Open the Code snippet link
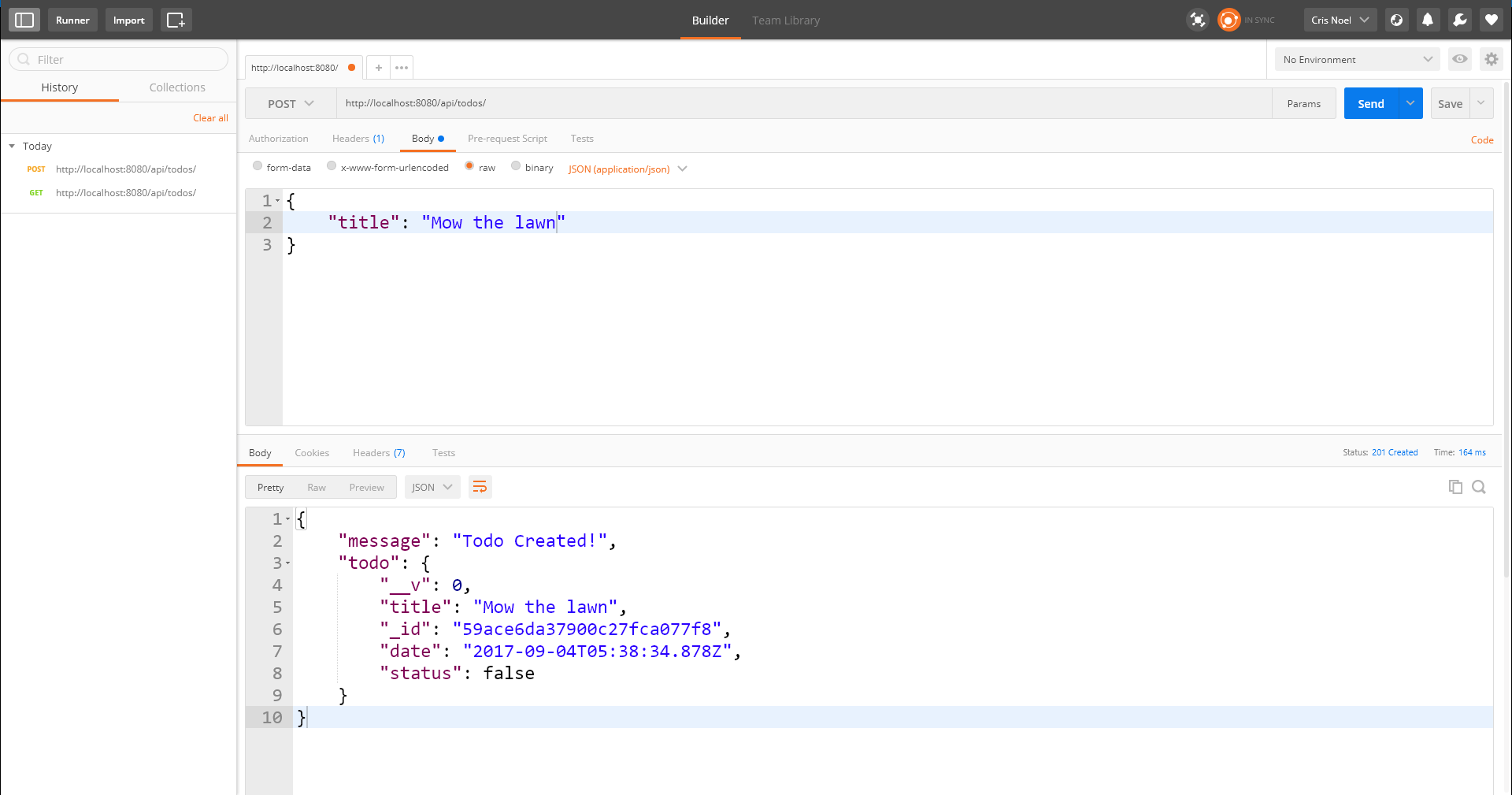 pos(1482,139)
